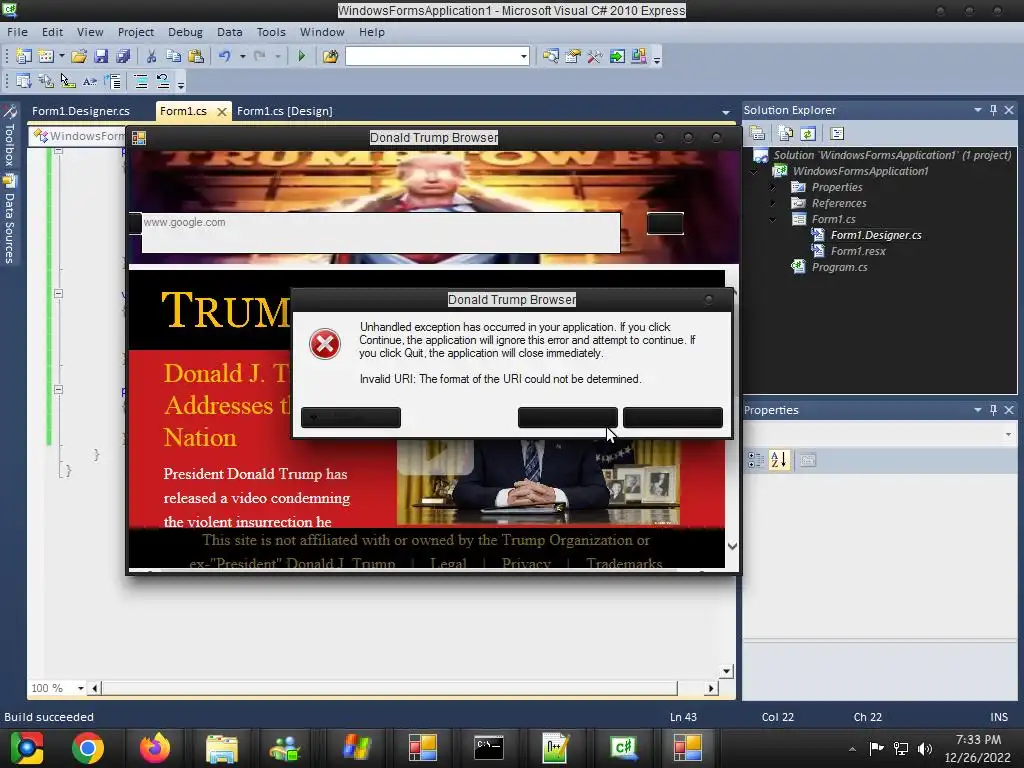Toggle the Solution Explorer auto-hide pin
Viewport: 1024px width, 768px height.
click(993, 110)
